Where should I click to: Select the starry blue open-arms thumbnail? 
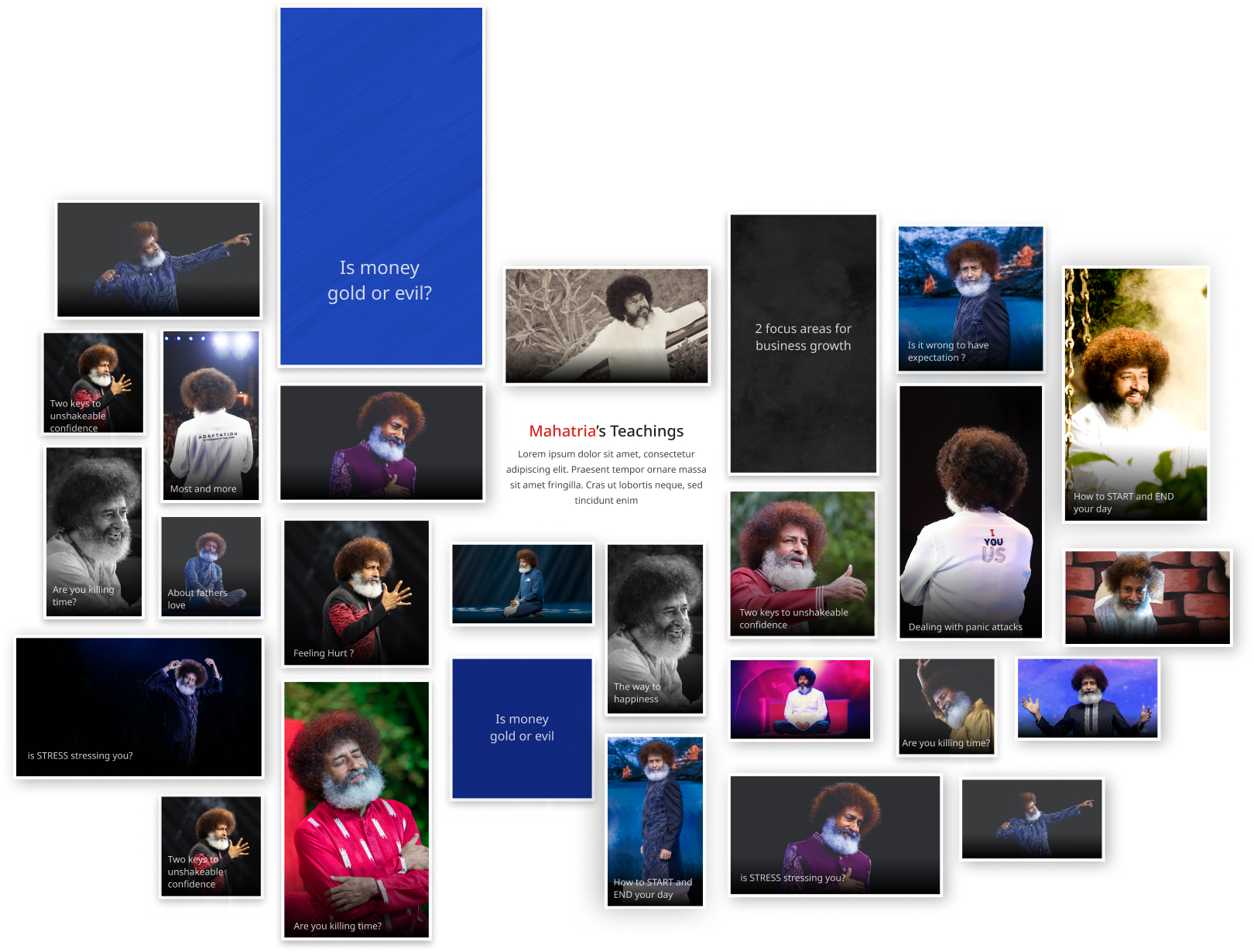point(1087,698)
